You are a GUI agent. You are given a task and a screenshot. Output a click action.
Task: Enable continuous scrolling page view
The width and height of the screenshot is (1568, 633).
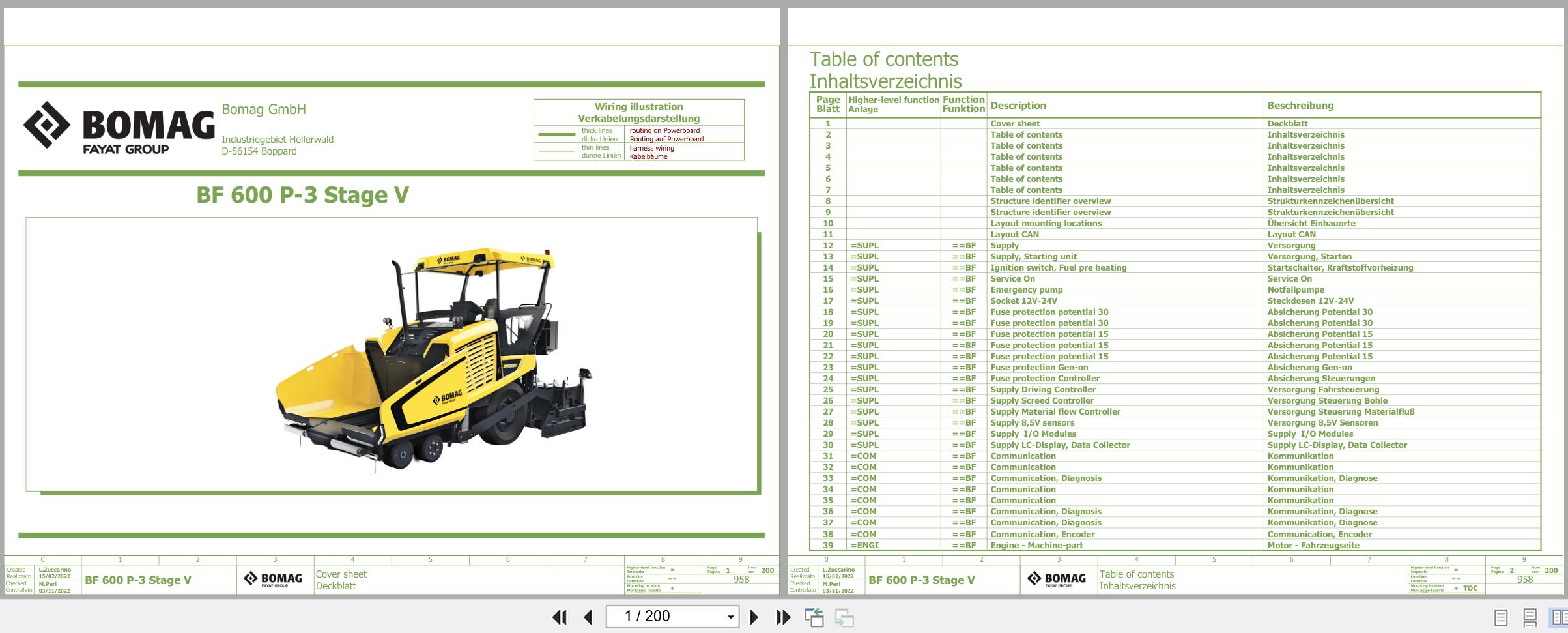point(1530,617)
